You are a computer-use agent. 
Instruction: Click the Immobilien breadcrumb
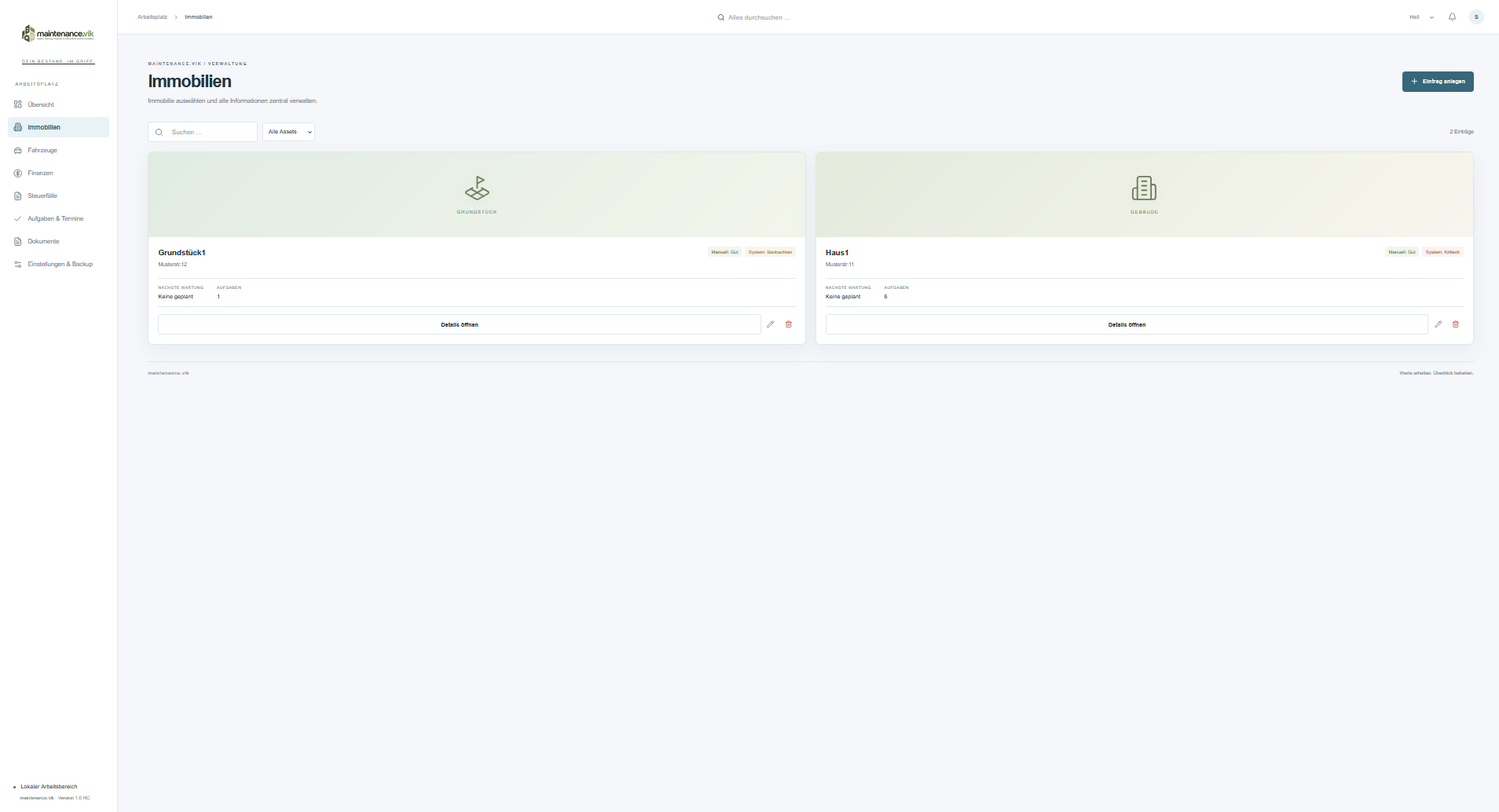click(x=199, y=17)
